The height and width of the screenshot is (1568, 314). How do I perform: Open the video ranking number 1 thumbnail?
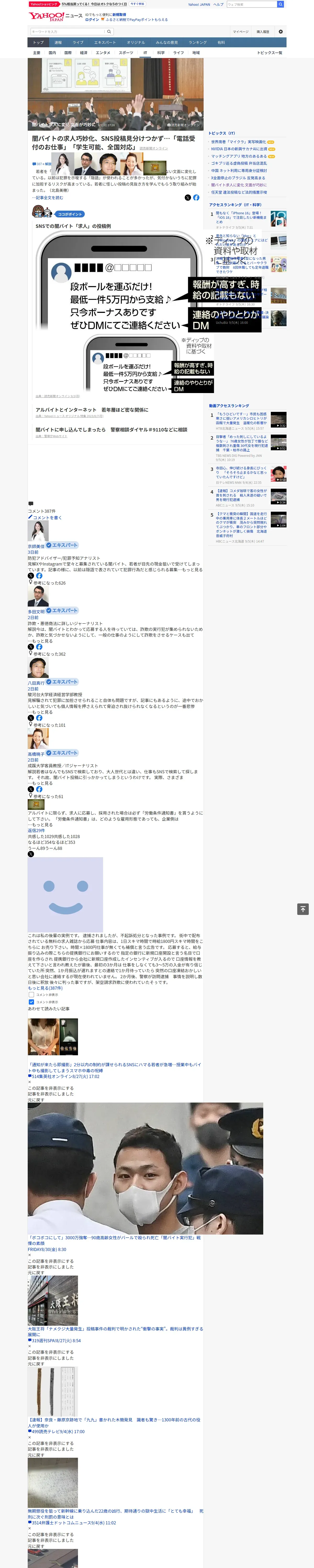(279, 420)
